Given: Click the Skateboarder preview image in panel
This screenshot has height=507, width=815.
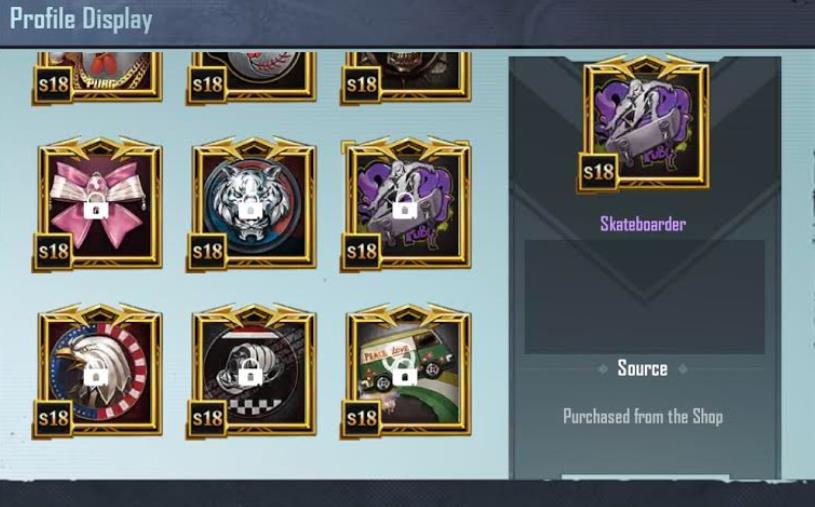Looking at the screenshot, I should [x=643, y=124].
